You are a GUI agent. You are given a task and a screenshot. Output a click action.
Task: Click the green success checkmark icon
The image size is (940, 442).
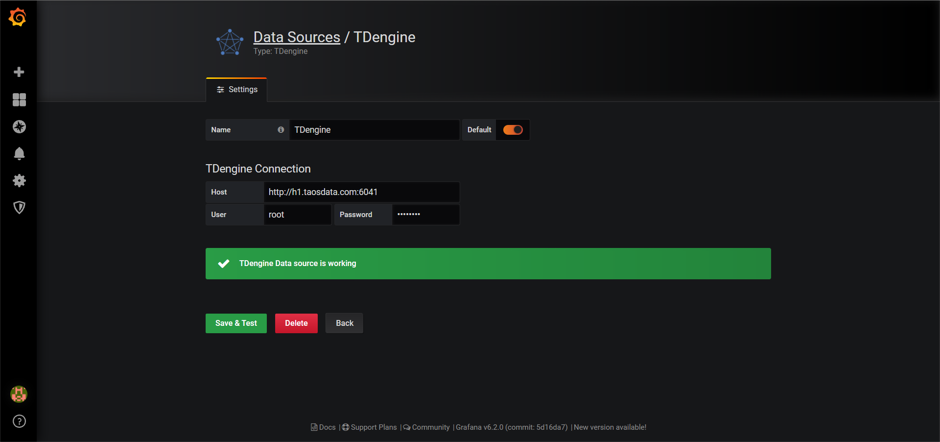click(223, 263)
